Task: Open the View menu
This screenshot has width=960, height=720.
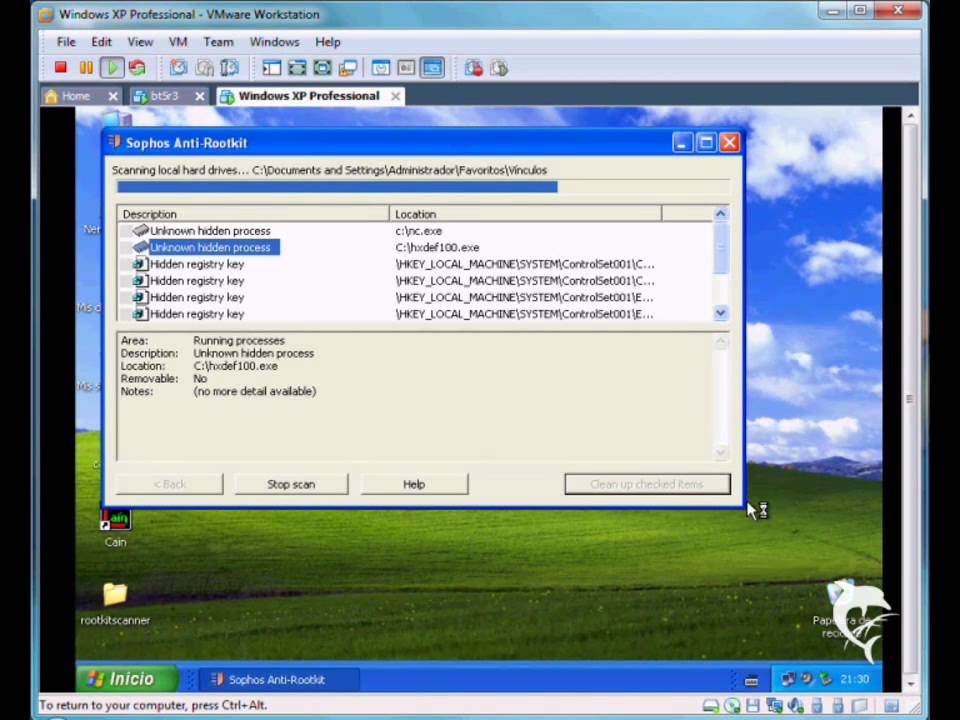Action: pos(140,42)
